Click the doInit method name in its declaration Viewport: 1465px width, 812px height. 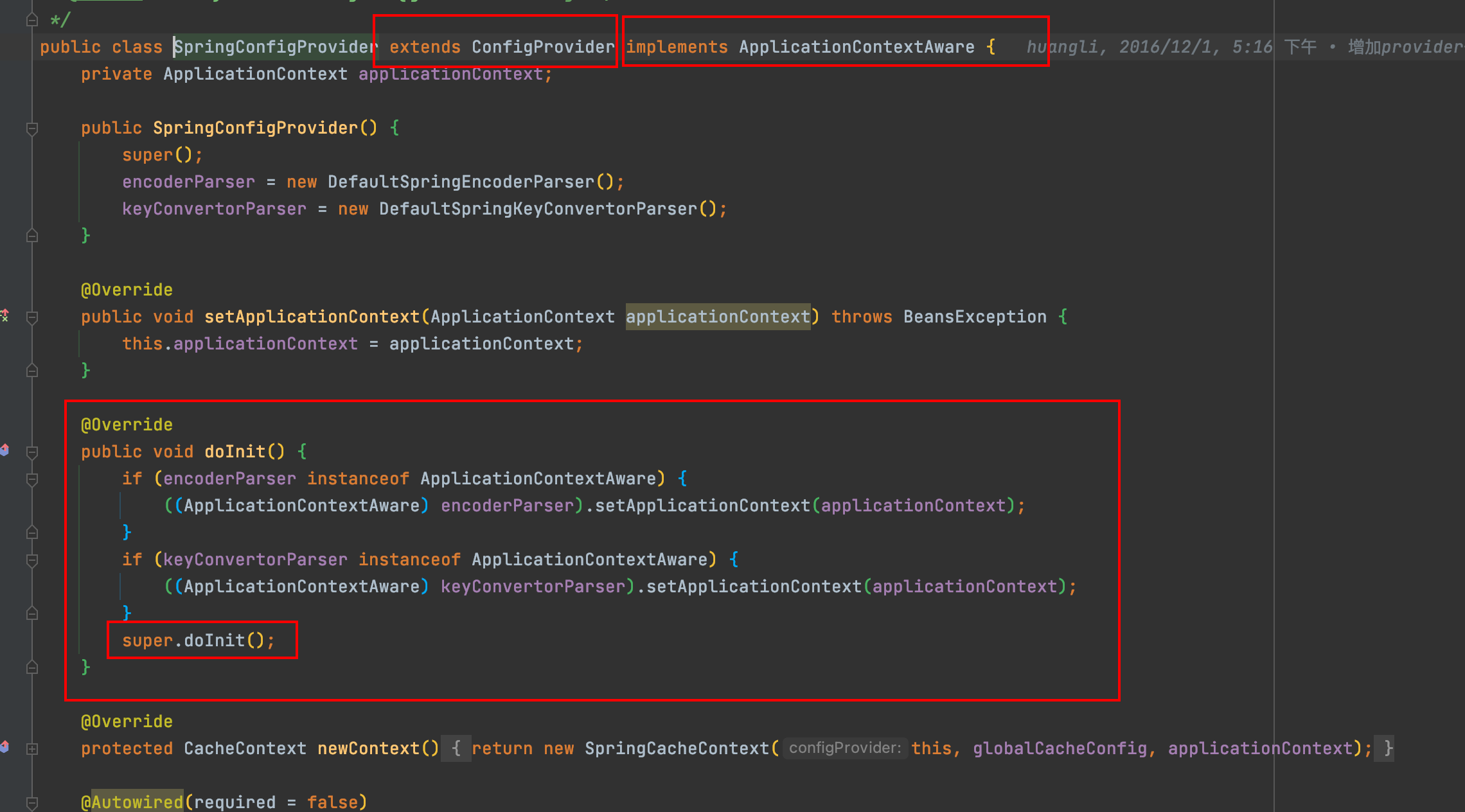click(x=235, y=452)
